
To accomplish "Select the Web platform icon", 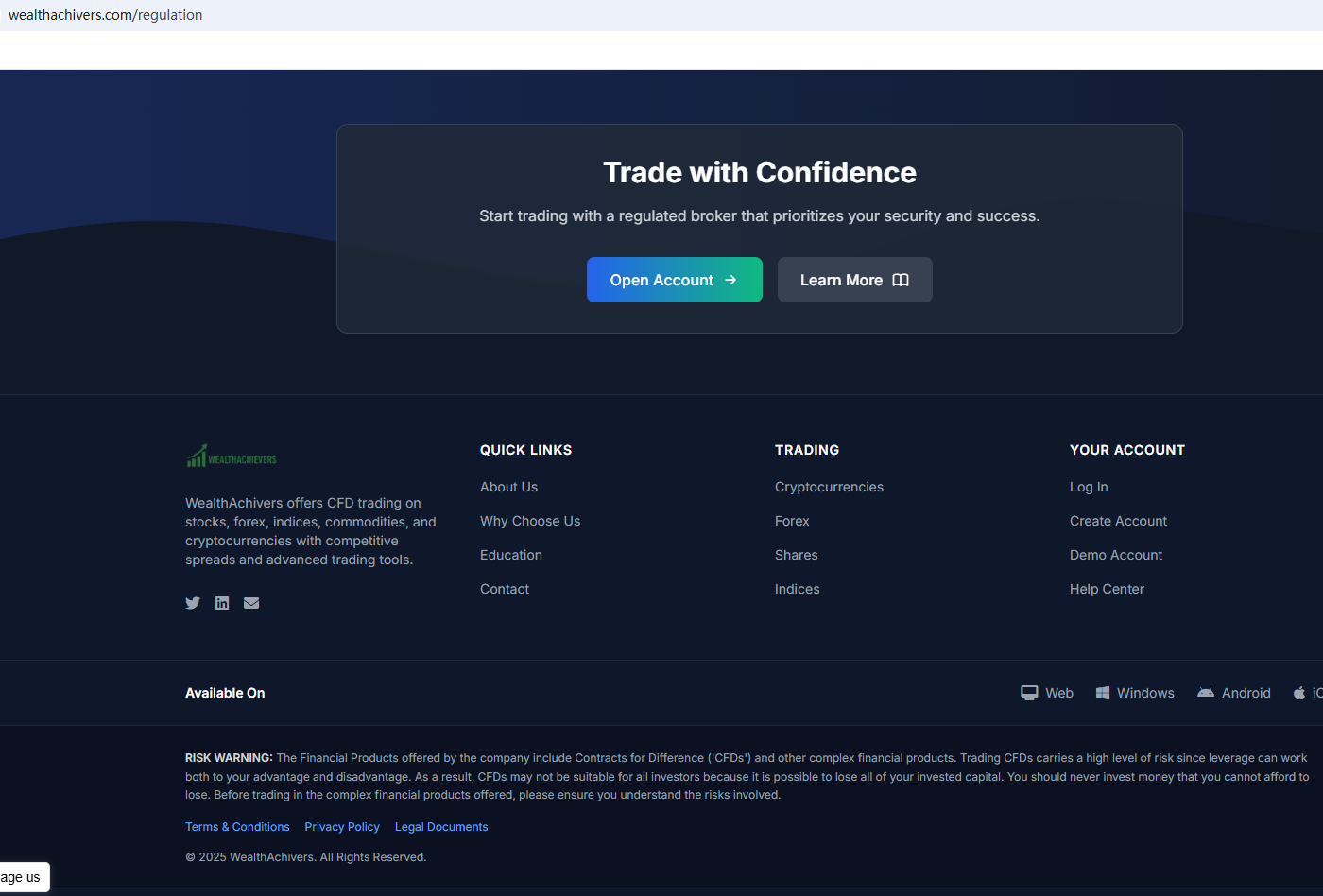I will click(x=1029, y=693).
